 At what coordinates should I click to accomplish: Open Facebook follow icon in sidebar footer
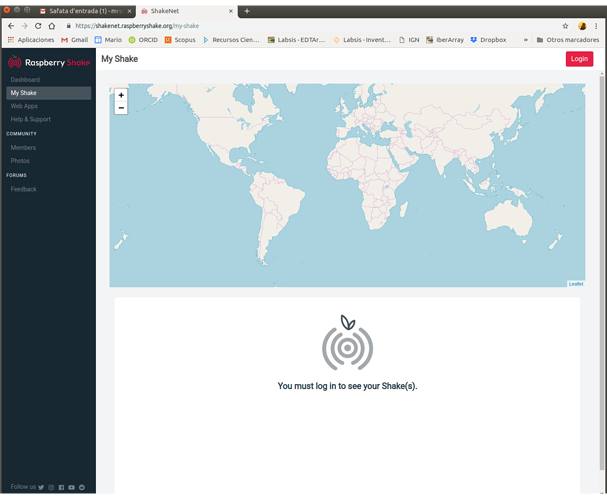61,487
